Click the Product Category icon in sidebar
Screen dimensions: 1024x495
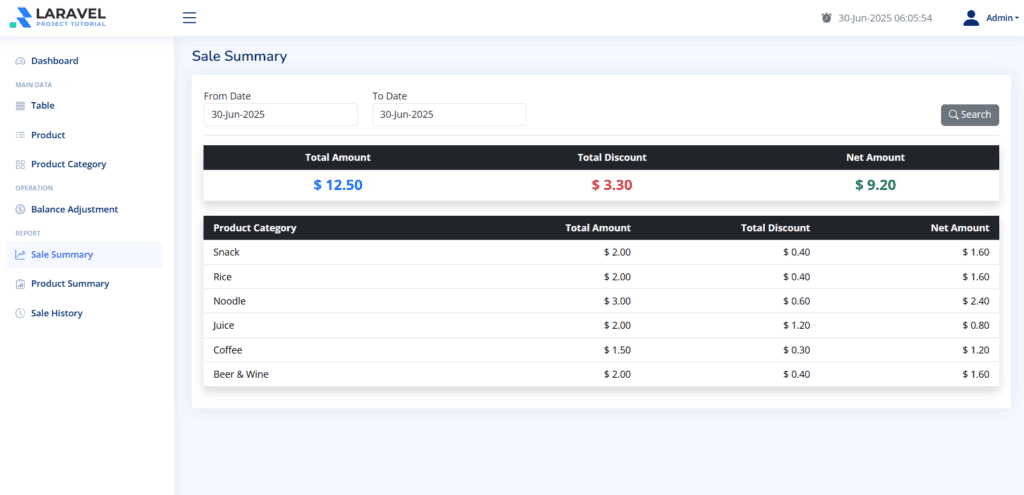coord(20,164)
